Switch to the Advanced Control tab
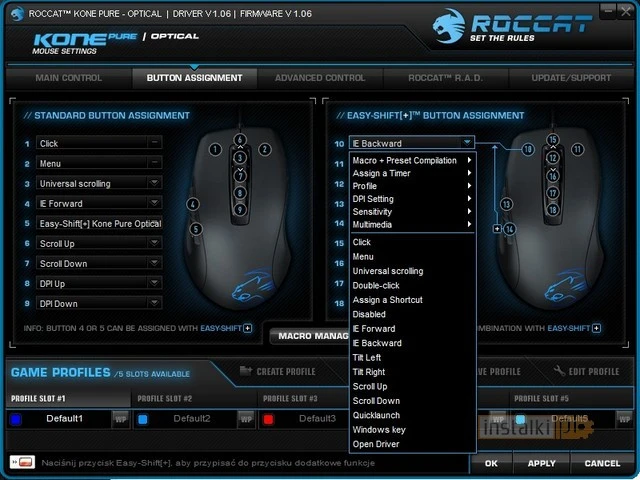Screen dimensions: 640x480 tap(320, 78)
